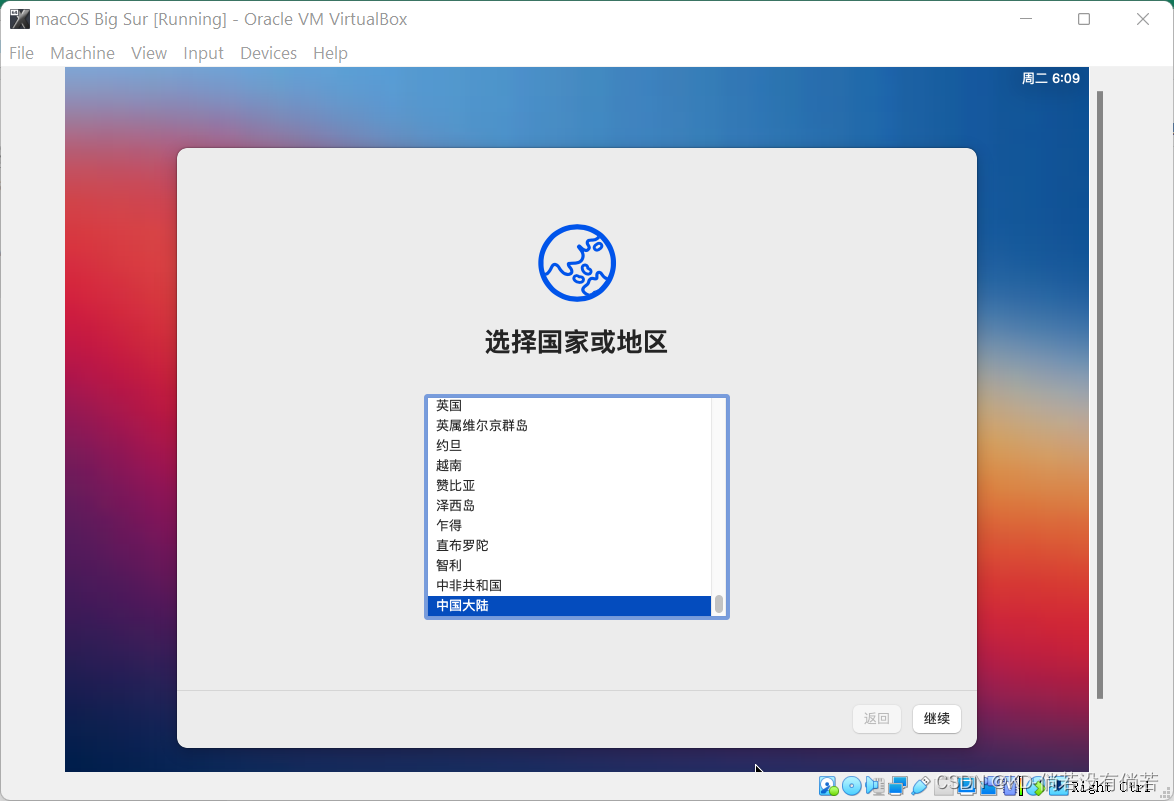Screen dimensions: 1174x801
Task: Click the VM window vertical scrollbar
Action: [x=1100, y=395]
